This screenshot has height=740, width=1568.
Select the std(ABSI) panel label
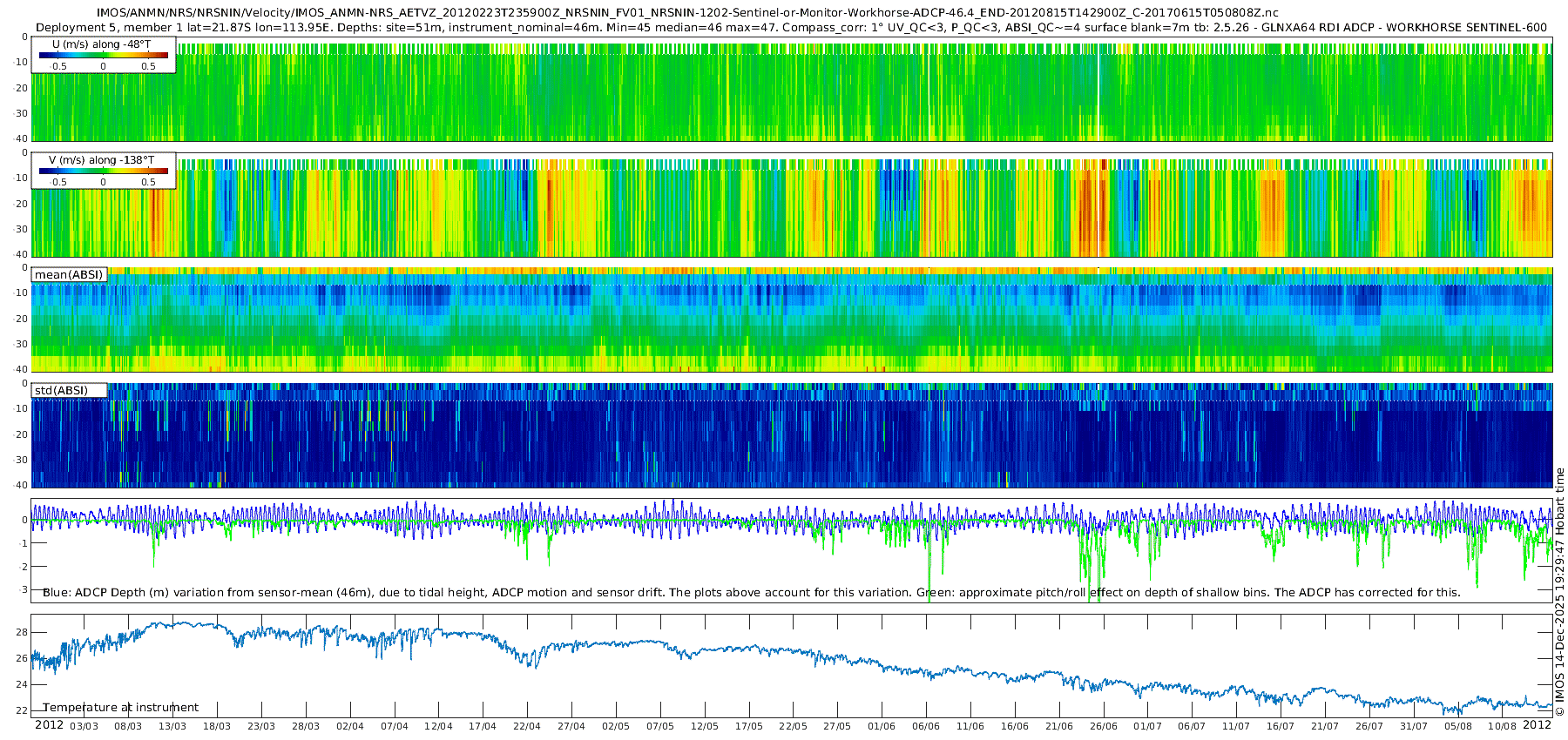pyautogui.click(x=61, y=391)
